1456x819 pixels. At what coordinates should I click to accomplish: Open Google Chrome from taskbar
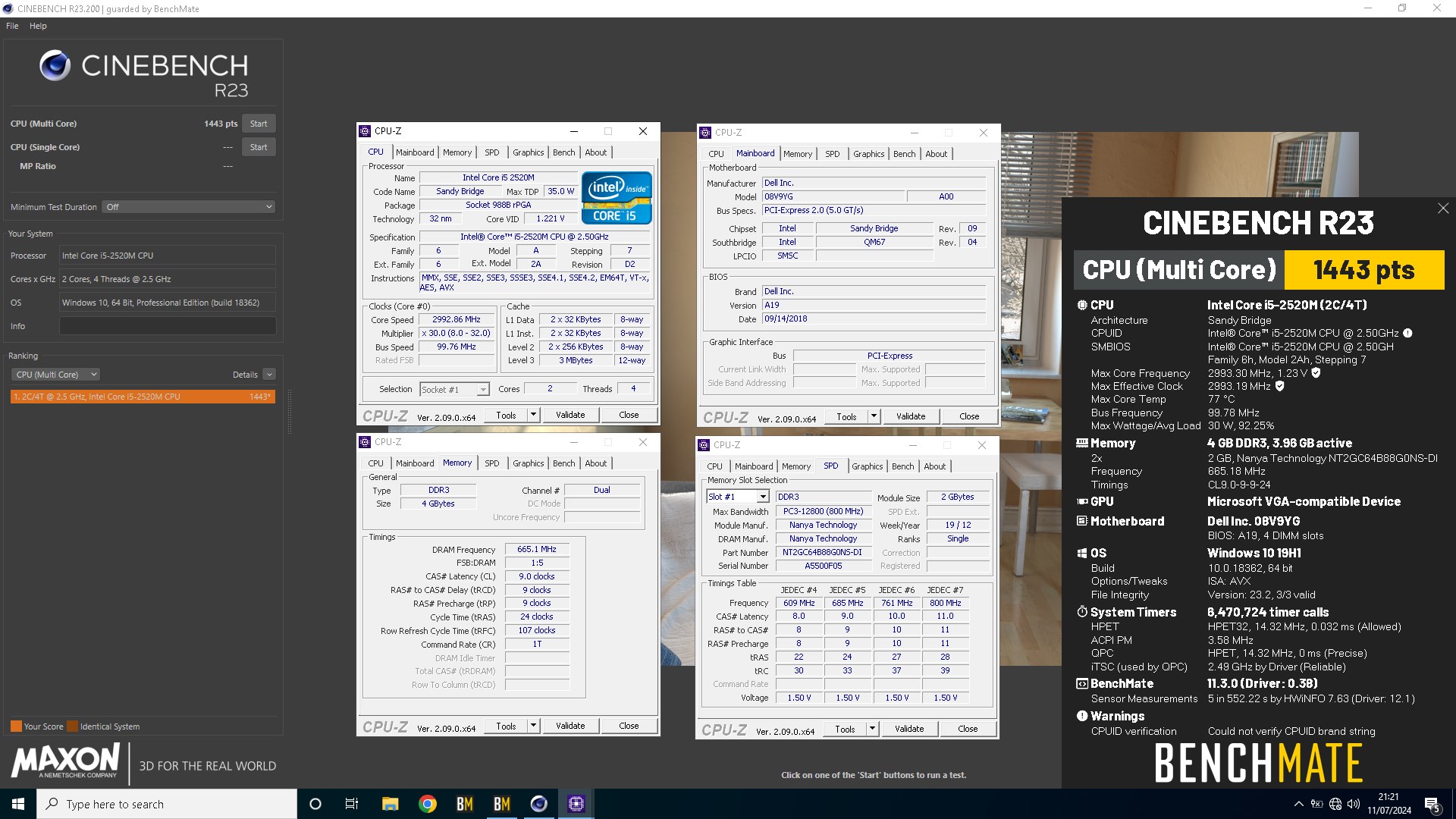[x=428, y=804]
